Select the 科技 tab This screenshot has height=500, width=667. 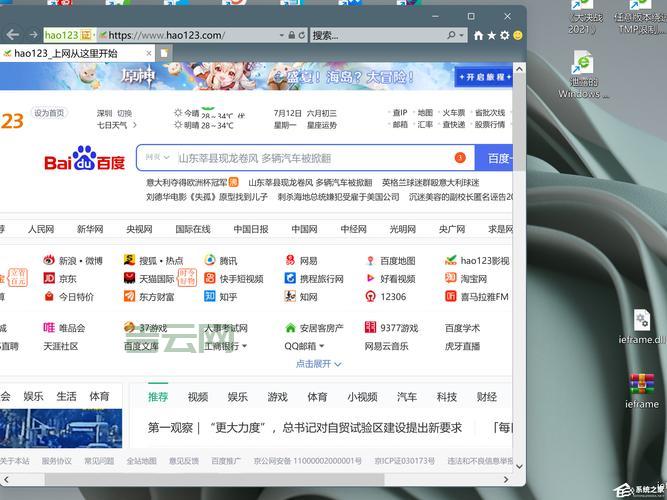click(447, 397)
